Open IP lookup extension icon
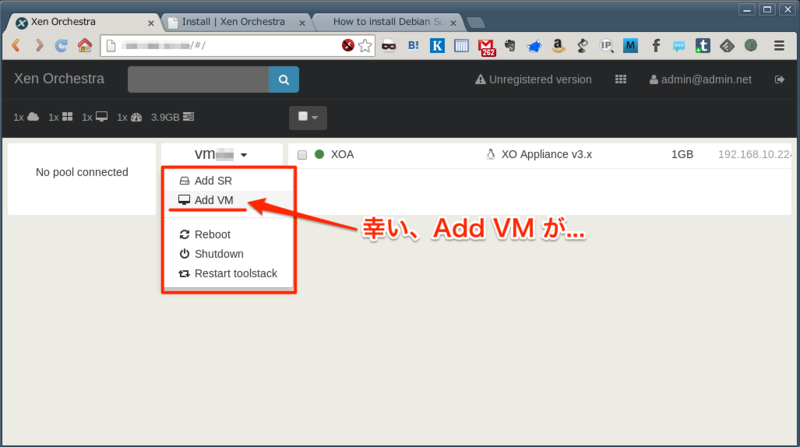Screen dimensions: 800x447 coord(607,45)
